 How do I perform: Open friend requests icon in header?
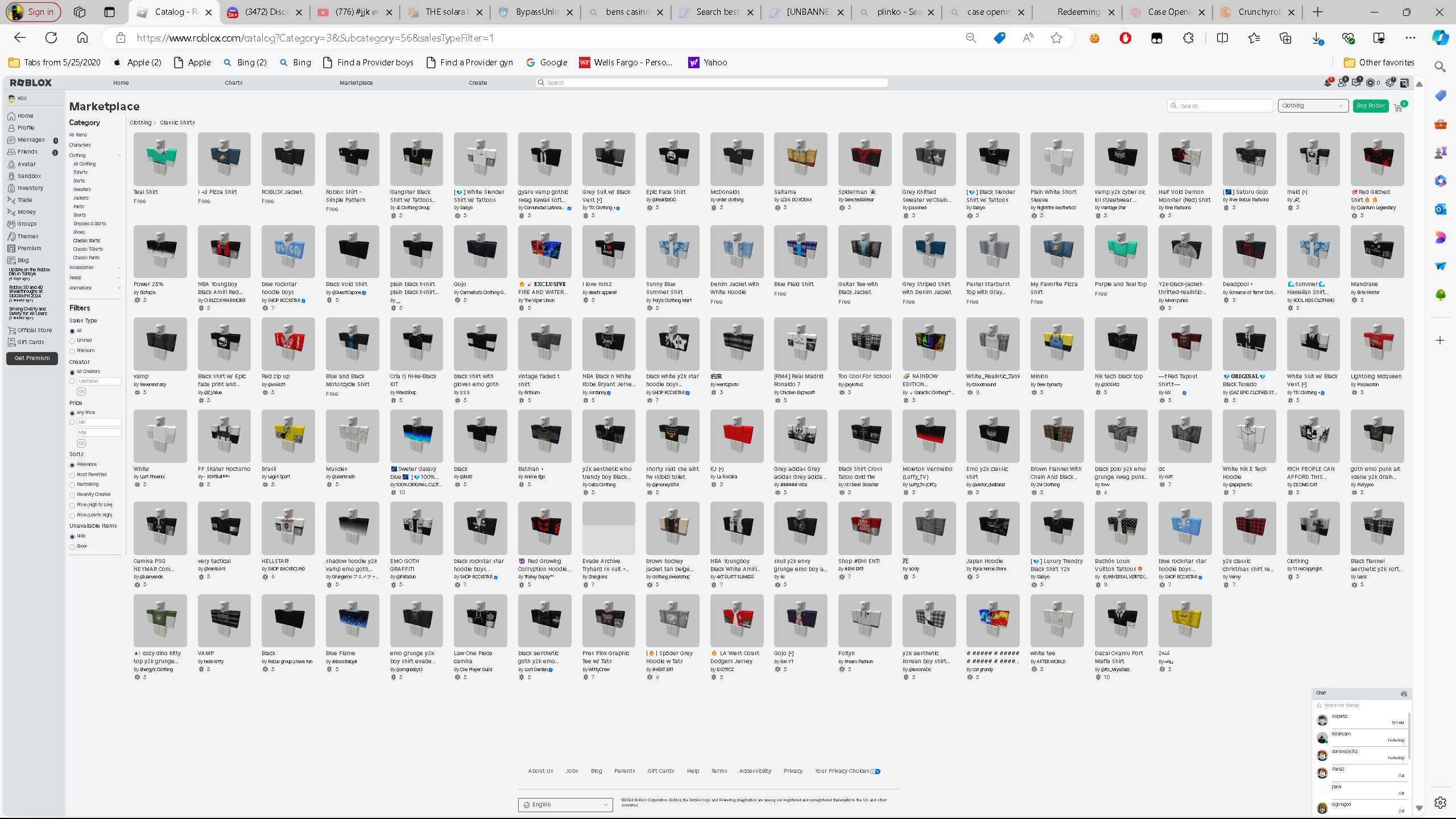tap(1342, 83)
